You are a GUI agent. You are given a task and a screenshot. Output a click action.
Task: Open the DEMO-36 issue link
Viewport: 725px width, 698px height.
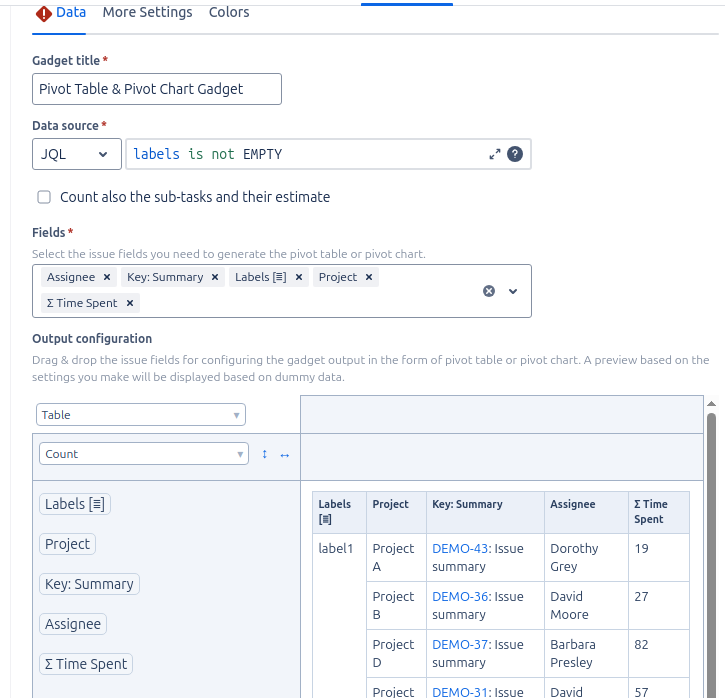(x=460, y=596)
